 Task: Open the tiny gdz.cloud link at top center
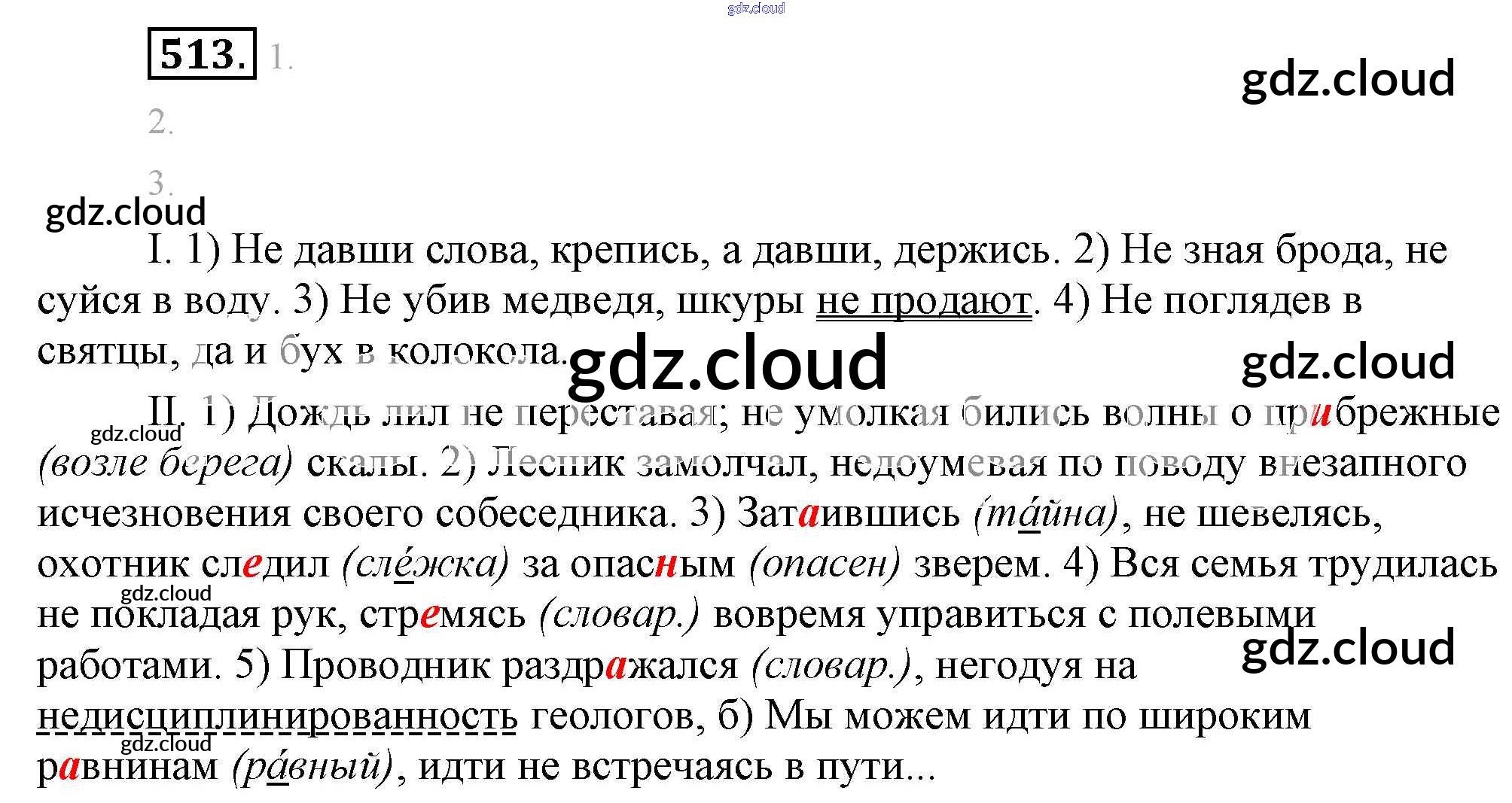click(x=756, y=8)
